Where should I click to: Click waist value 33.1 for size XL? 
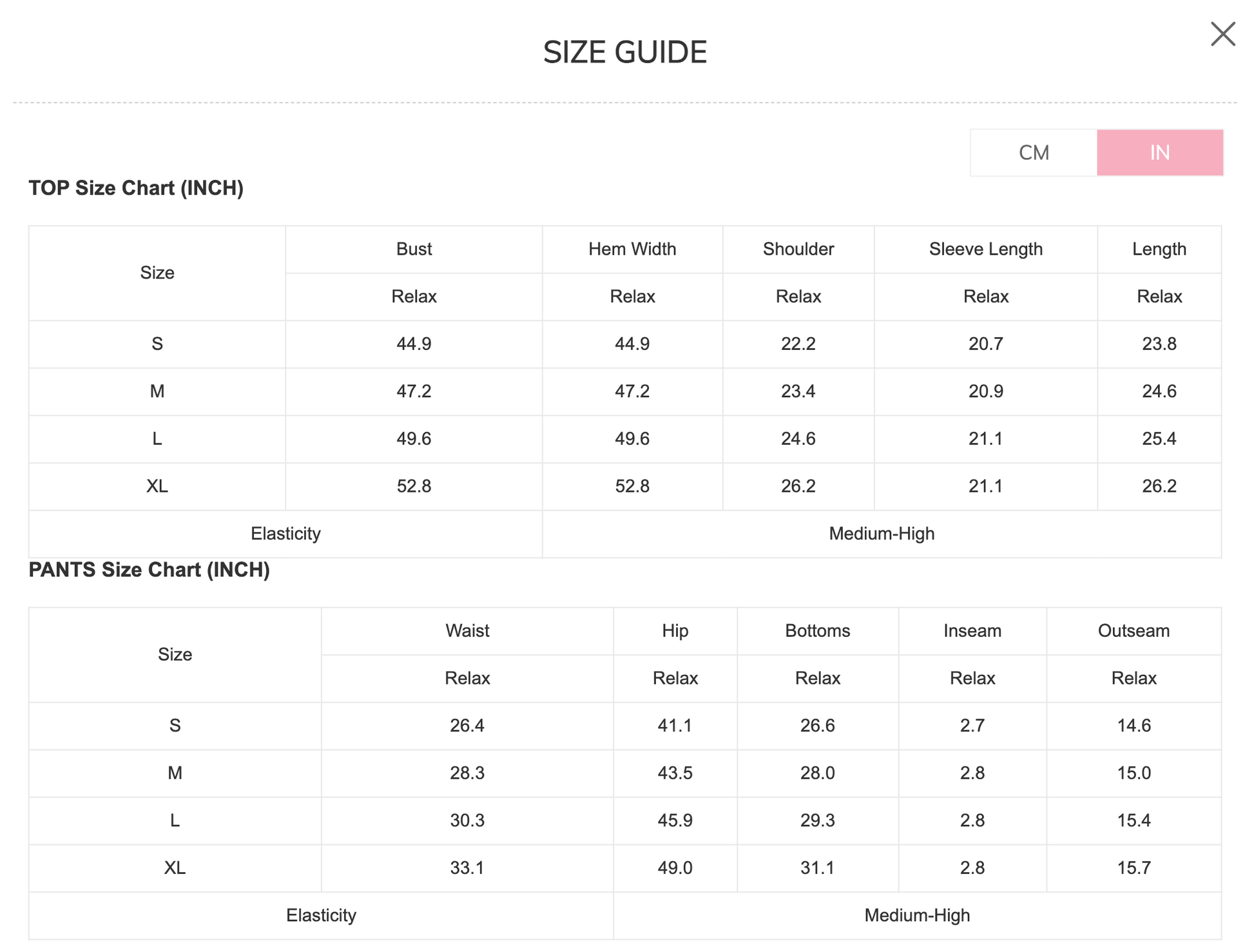pyautogui.click(x=467, y=868)
